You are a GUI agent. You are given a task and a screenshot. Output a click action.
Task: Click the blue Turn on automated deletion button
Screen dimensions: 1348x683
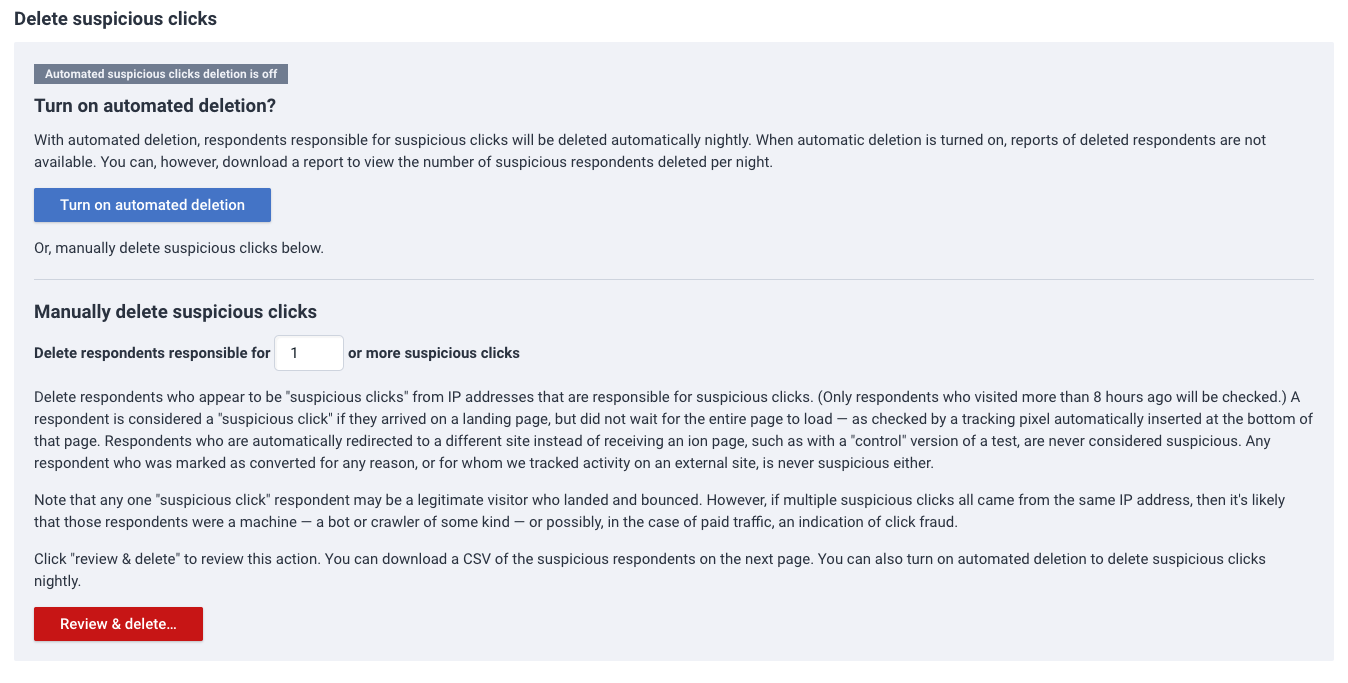pos(152,205)
